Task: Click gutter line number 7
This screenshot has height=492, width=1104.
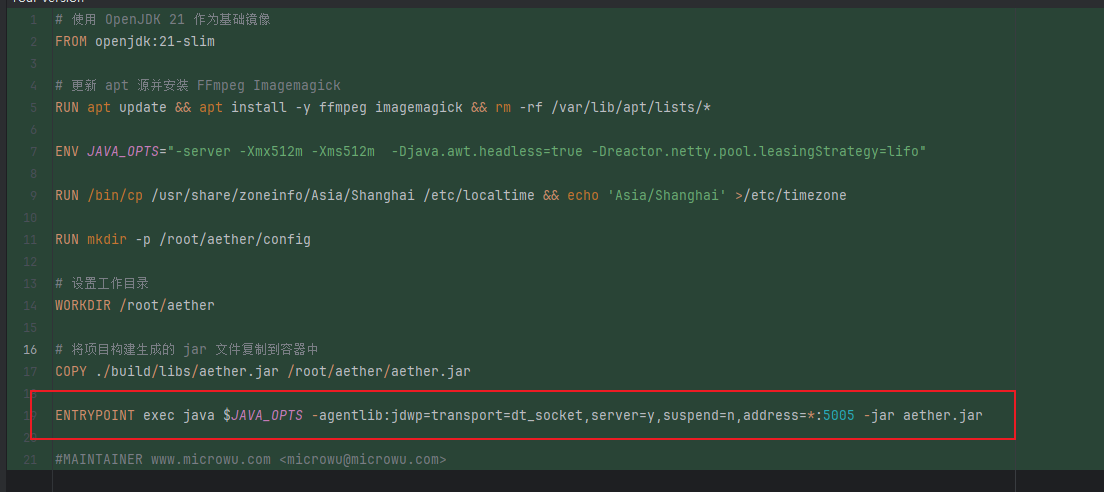Action: pos(34,151)
